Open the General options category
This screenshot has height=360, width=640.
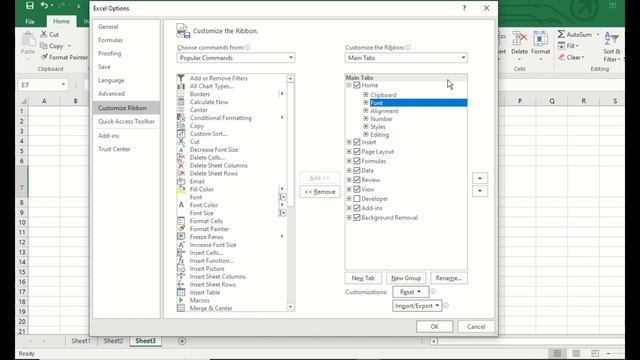click(108, 27)
